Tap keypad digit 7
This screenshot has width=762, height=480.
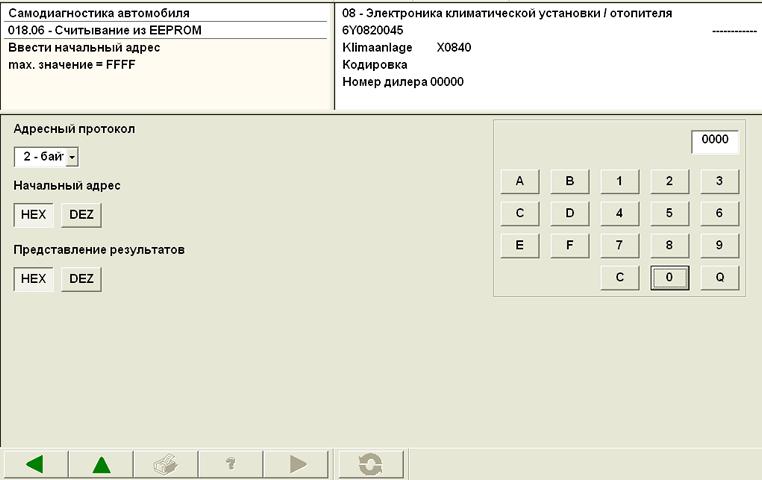click(x=620, y=245)
